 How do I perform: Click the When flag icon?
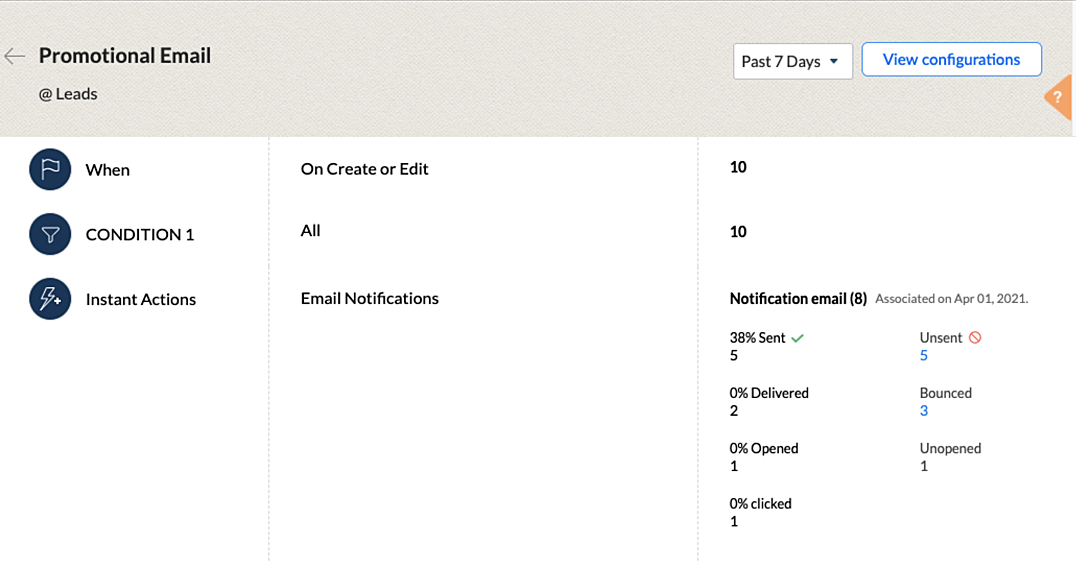coord(50,169)
